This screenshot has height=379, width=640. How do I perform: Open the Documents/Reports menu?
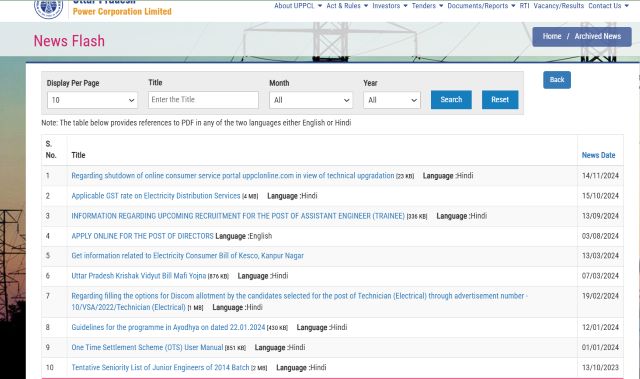(x=481, y=6)
